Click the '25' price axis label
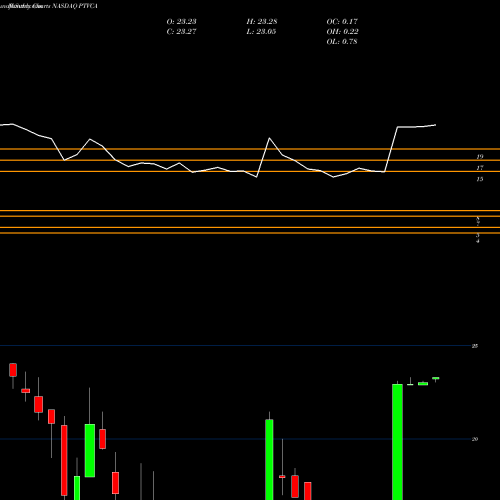 [475, 346]
